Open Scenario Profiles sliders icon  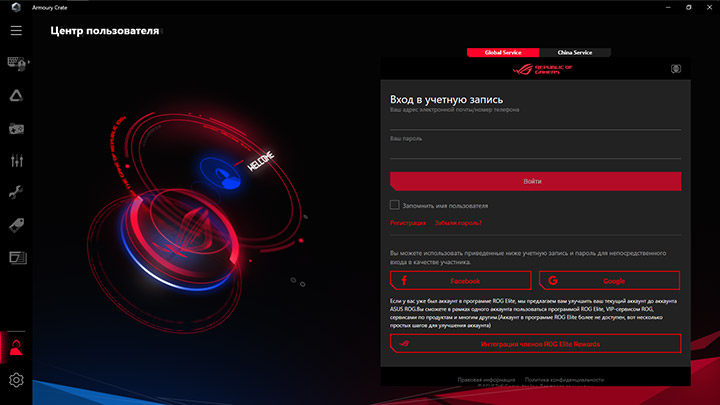17,160
